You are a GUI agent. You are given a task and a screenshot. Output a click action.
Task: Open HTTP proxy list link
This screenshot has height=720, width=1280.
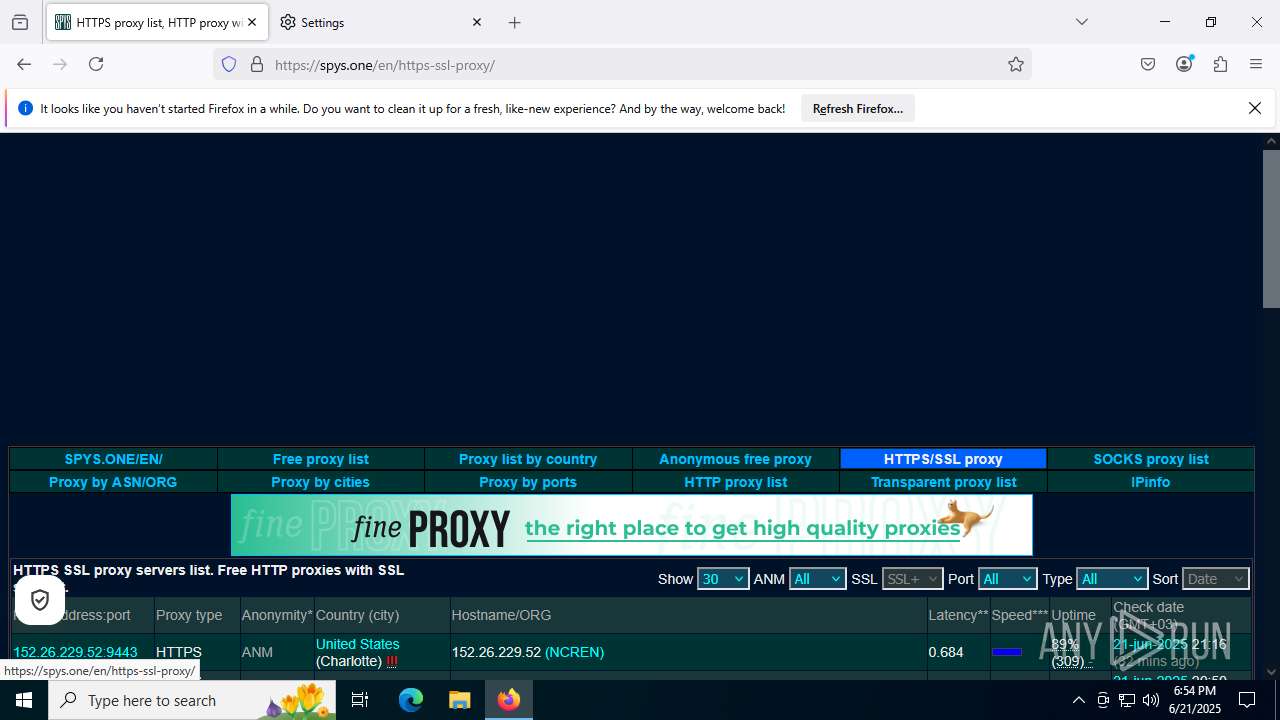click(735, 482)
